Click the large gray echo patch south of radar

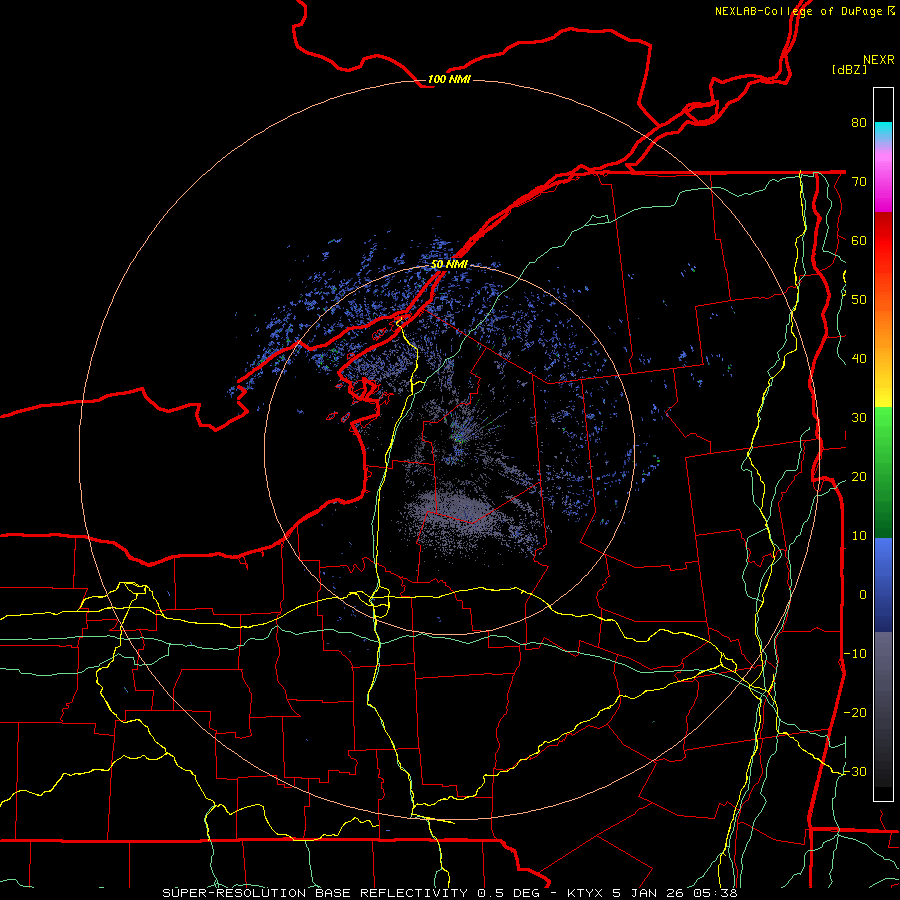pyautogui.click(x=459, y=514)
